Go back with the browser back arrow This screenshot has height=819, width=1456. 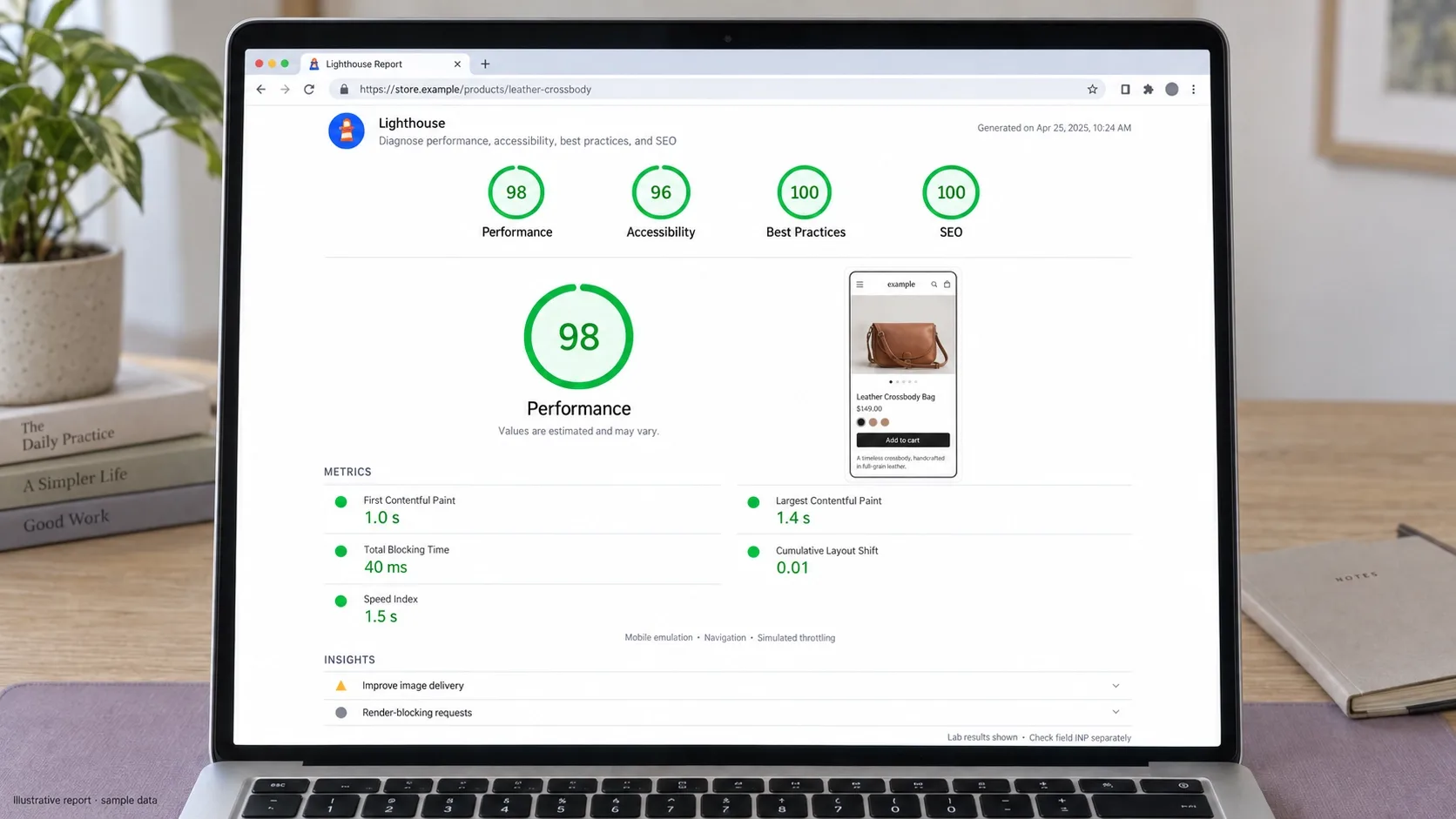(x=261, y=90)
